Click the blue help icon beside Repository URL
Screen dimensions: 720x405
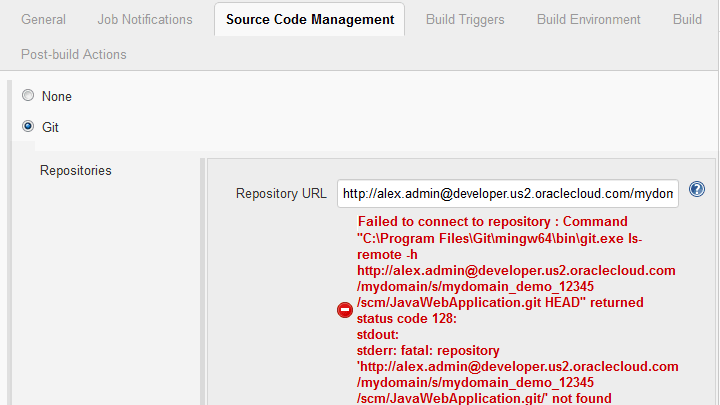(697, 190)
